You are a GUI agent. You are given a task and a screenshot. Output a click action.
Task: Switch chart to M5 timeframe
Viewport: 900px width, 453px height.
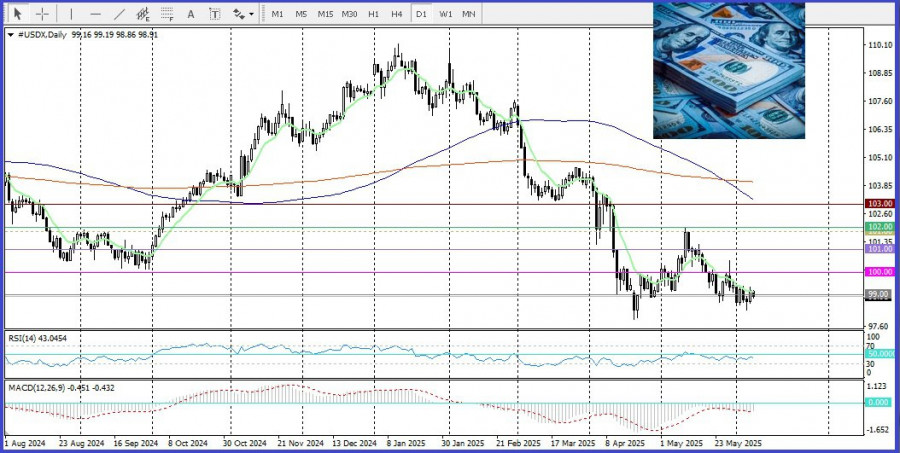[x=301, y=14]
